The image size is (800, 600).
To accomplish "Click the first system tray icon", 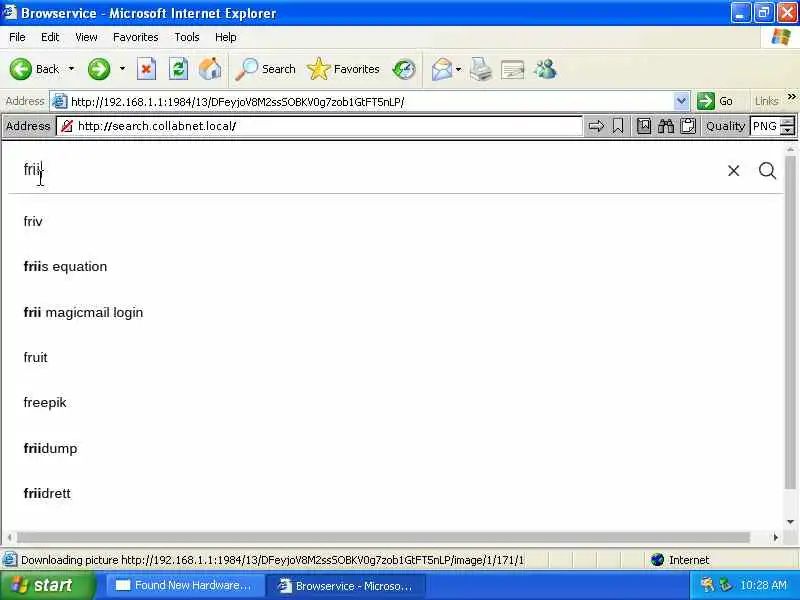I will pos(707,585).
